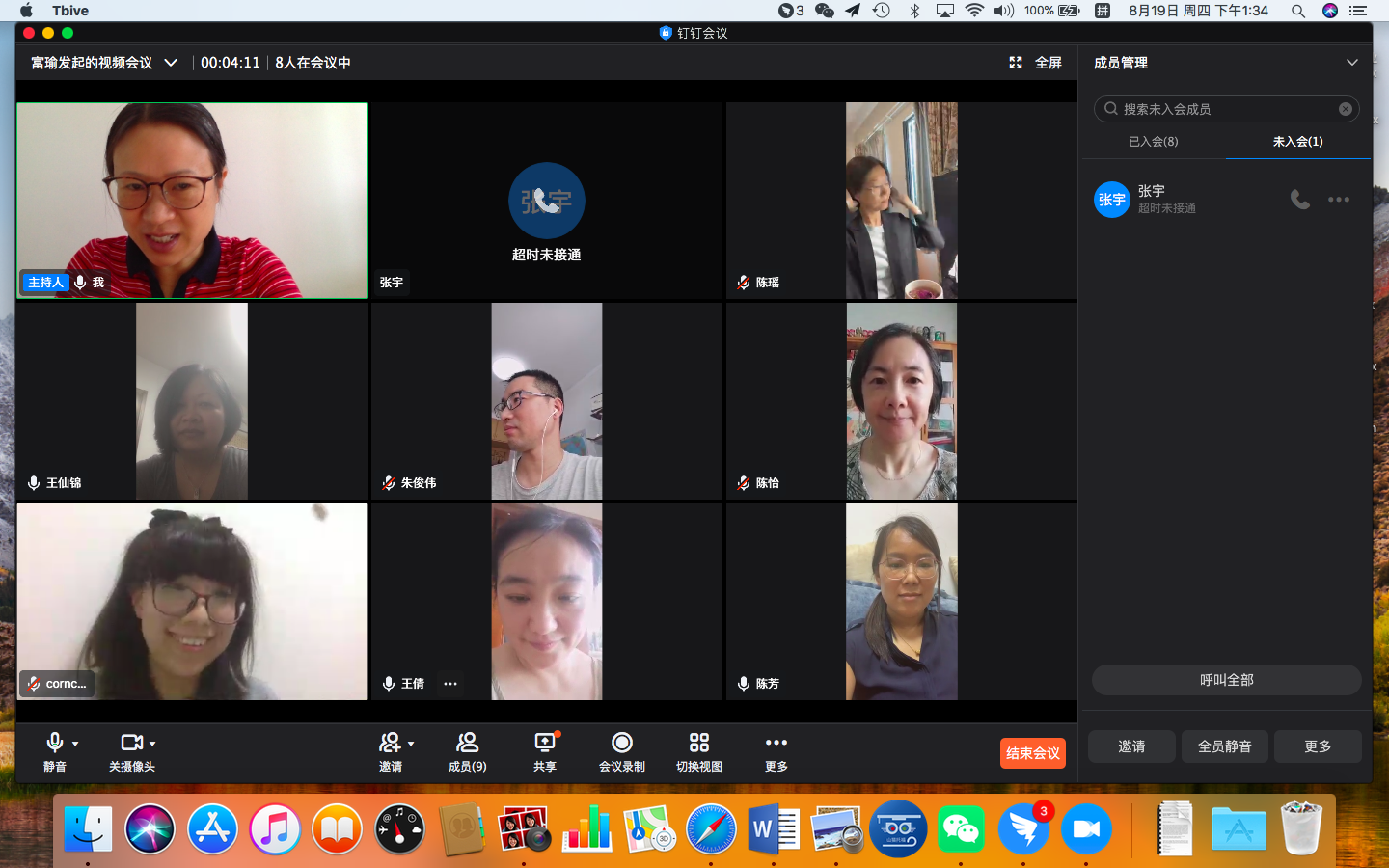Open DingTalk from the Dock
Screen dimensions: 1389x868
[1023, 828]
